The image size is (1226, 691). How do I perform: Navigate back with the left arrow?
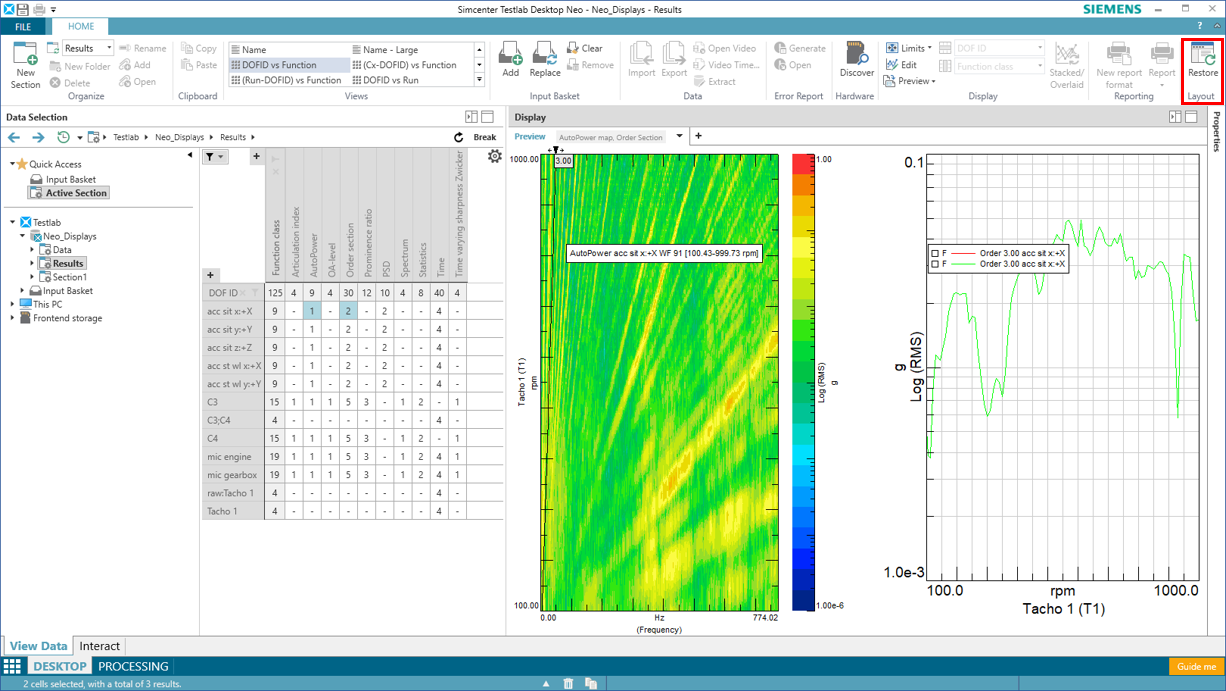click(14, 137)
